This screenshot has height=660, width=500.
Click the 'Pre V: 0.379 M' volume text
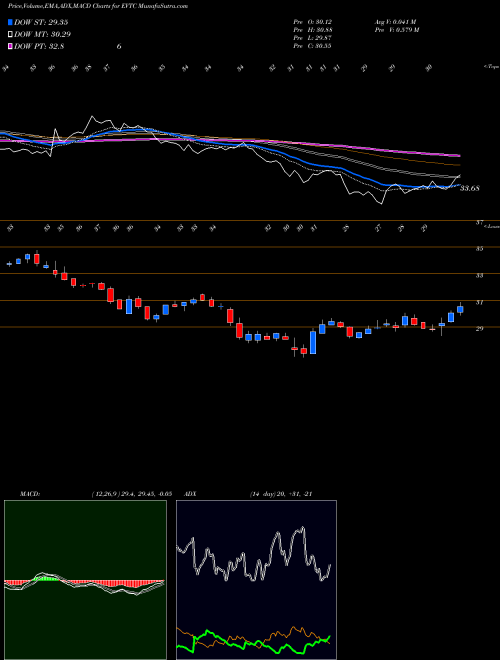coord(396,29)
